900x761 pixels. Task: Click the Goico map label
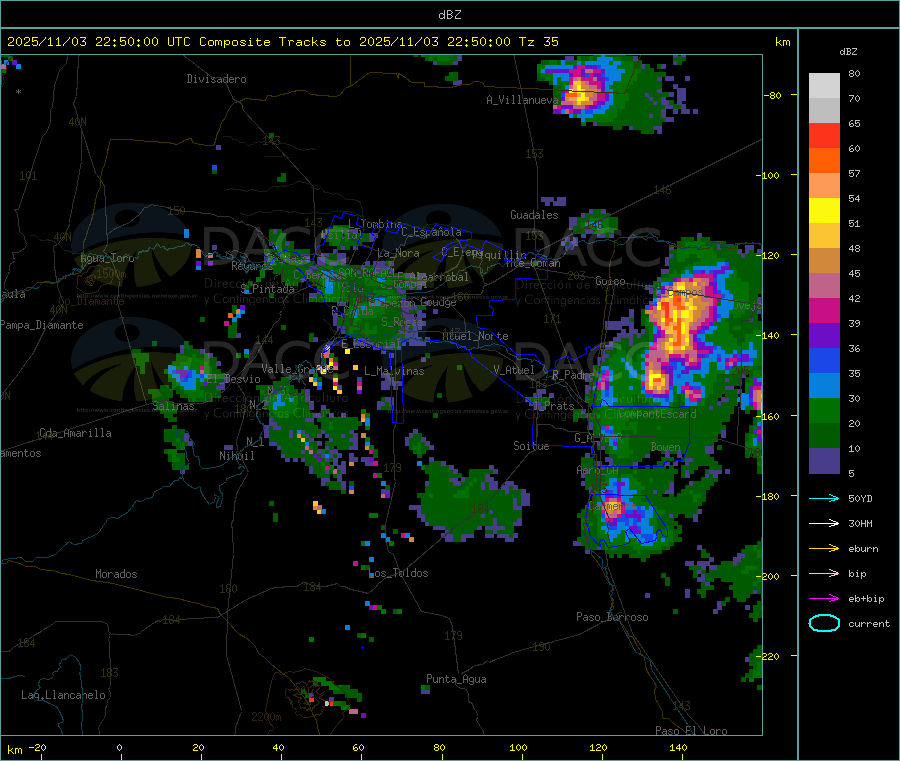(x=610, y=281)
